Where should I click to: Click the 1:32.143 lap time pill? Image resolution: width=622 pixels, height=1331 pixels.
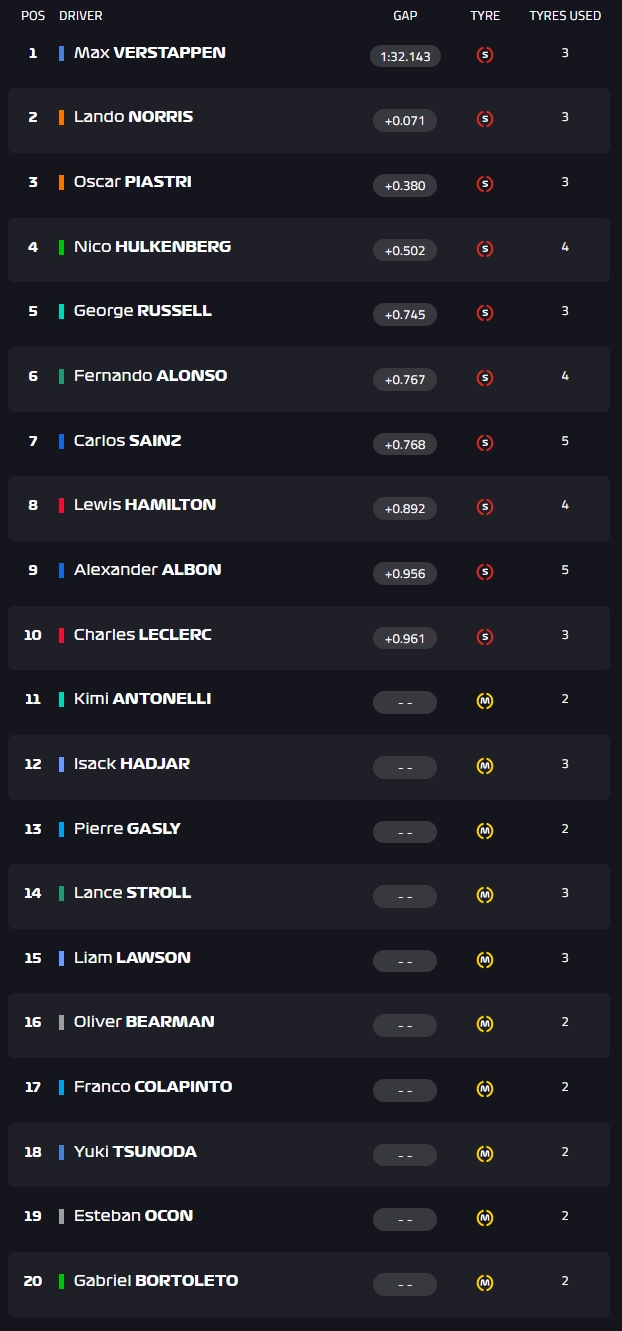(x=405, y=56)
